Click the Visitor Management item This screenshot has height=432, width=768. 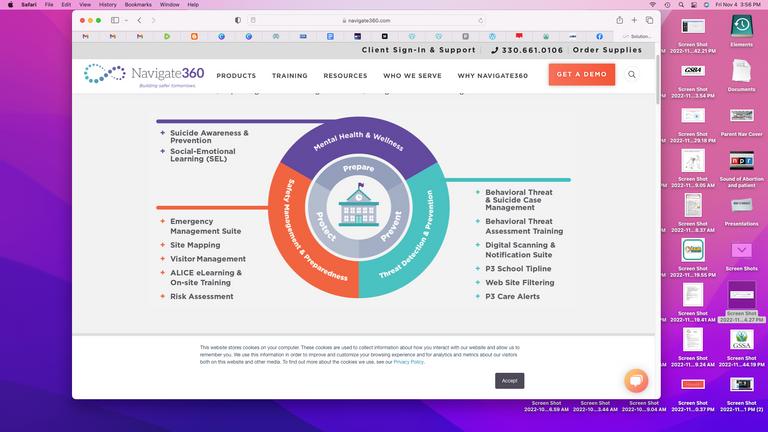click(x=208, y=259)
